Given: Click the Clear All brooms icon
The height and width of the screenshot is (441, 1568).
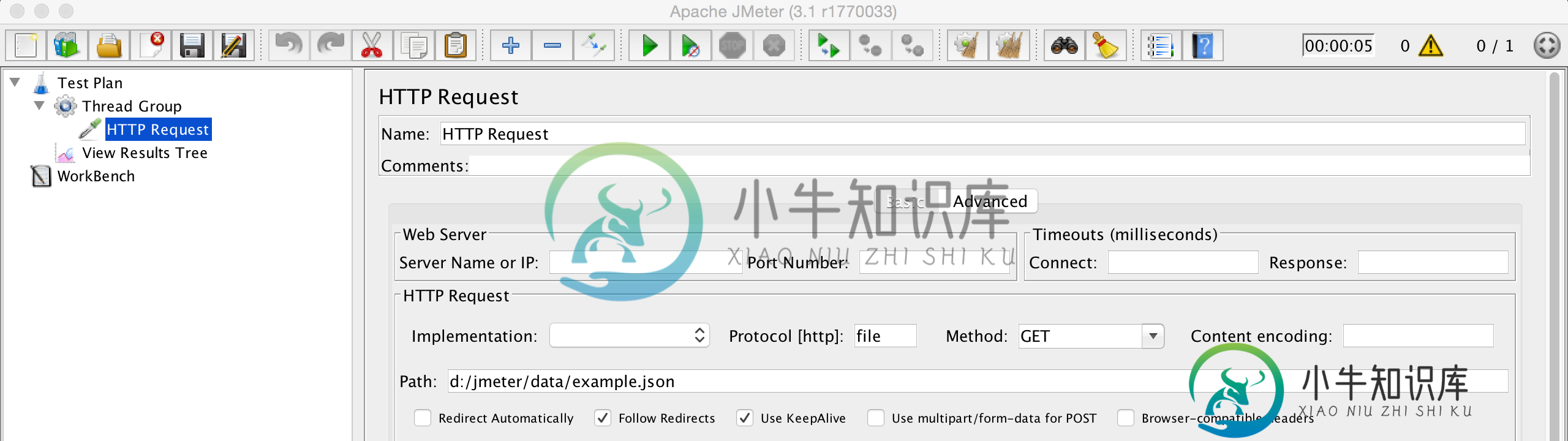Looking at the screenshot, I should coord(1009,46).
